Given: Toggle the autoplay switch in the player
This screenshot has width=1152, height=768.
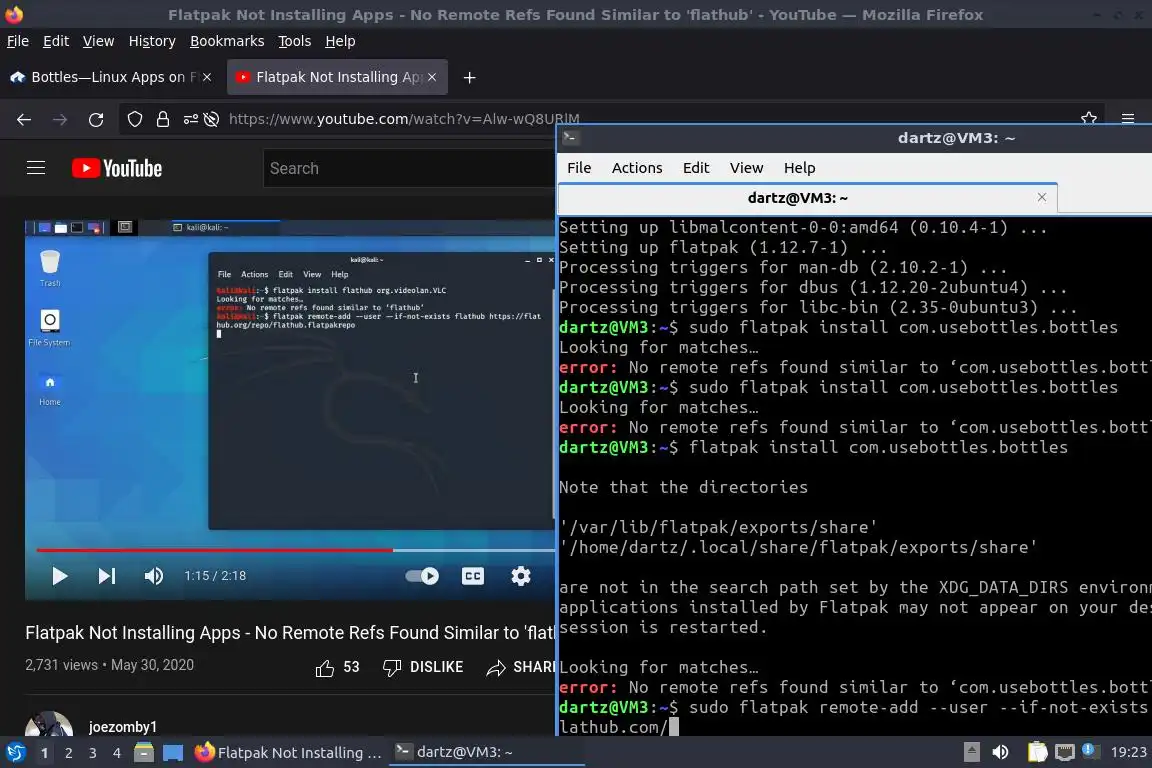Looking at the screenshot, I should tap(422, 576).
